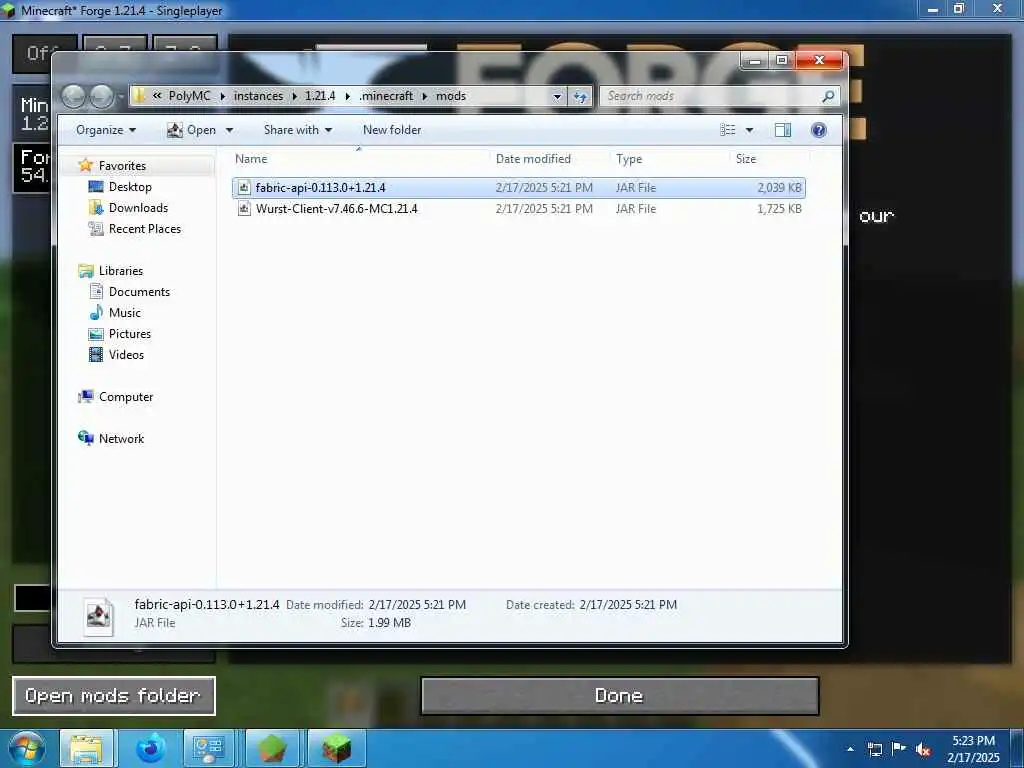
Task: Click the control panel taskbar icon
Action: pos(209,748)
